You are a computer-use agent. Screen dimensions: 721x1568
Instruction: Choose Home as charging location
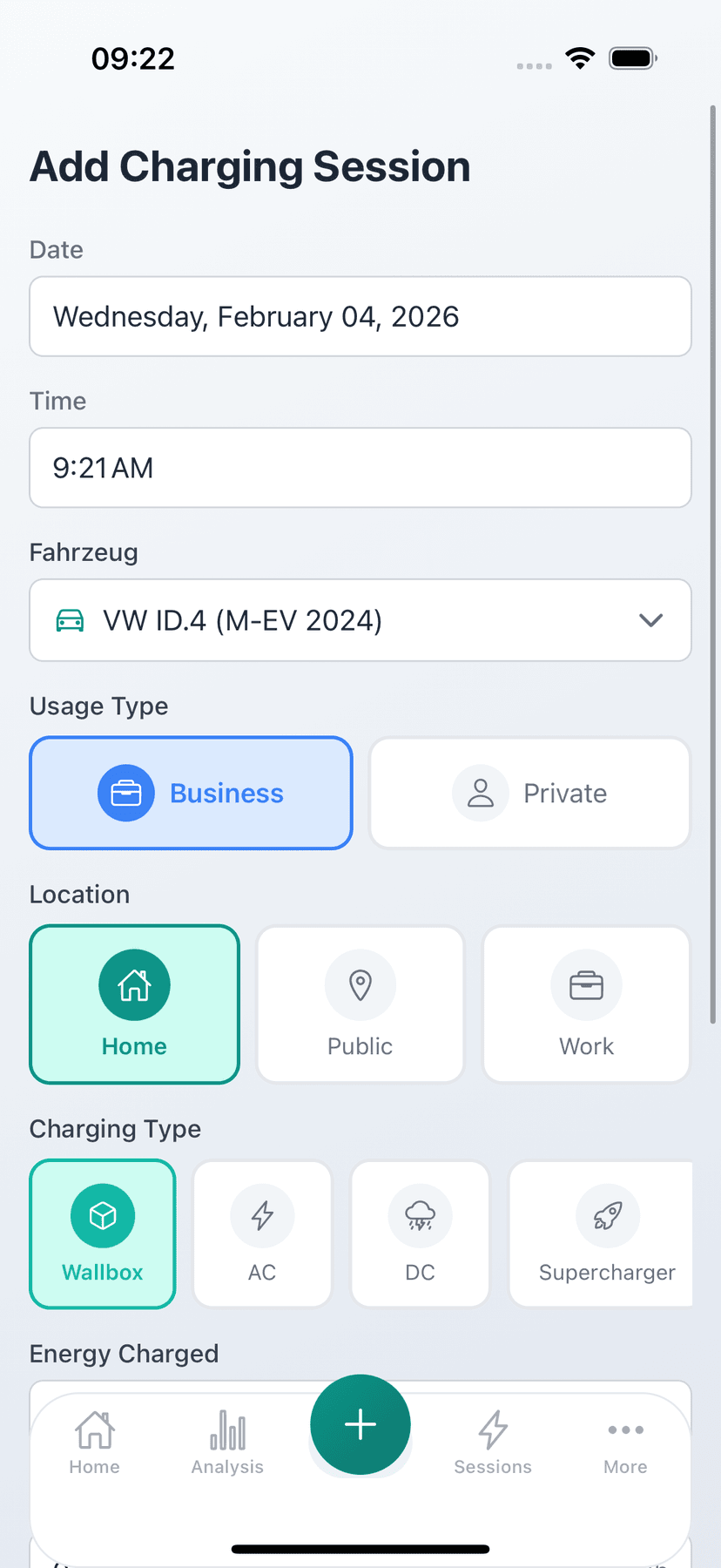(135, 1004)
